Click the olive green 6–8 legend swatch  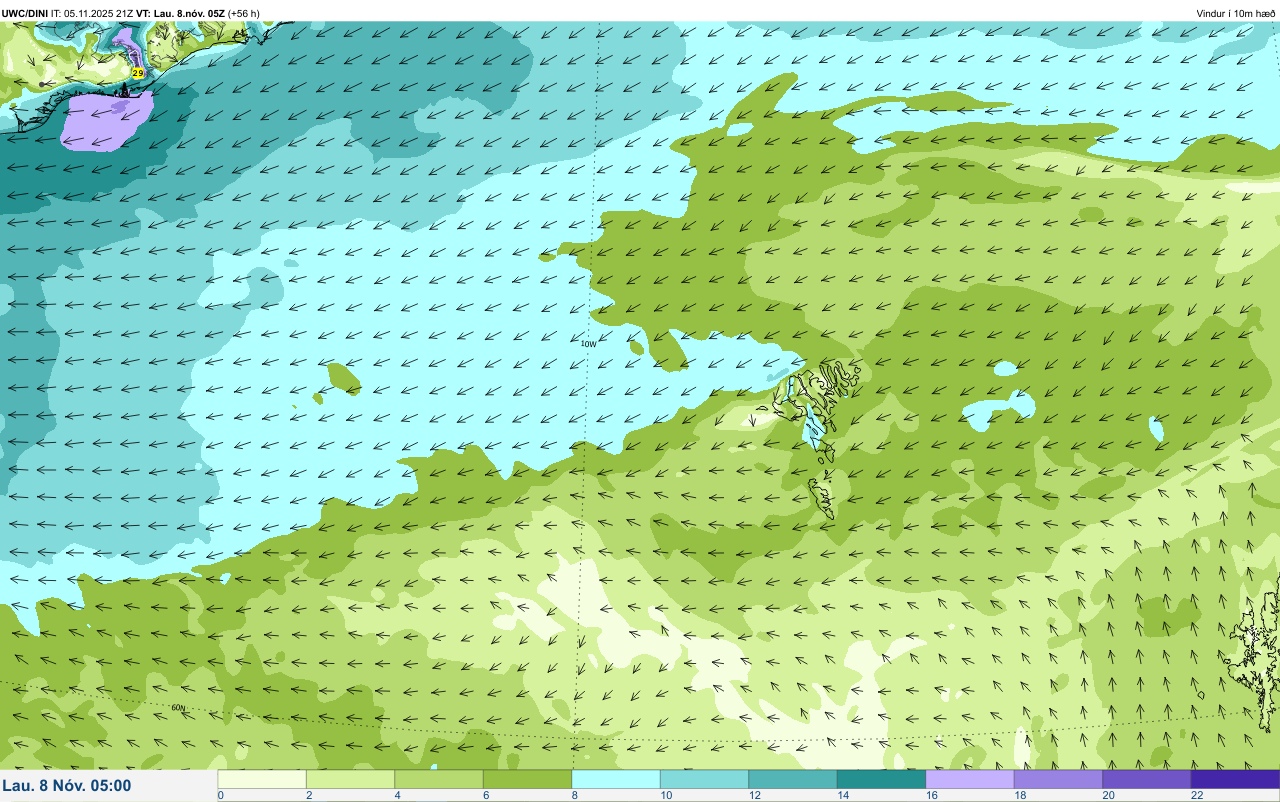click(x=527, y=779)
